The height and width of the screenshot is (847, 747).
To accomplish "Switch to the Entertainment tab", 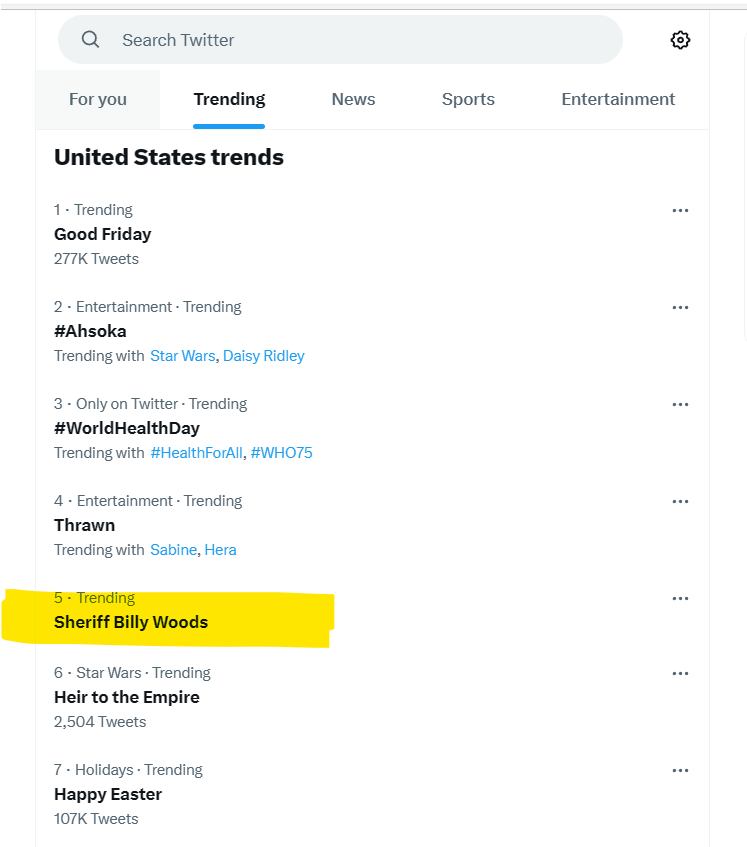I will coord(618,99).
